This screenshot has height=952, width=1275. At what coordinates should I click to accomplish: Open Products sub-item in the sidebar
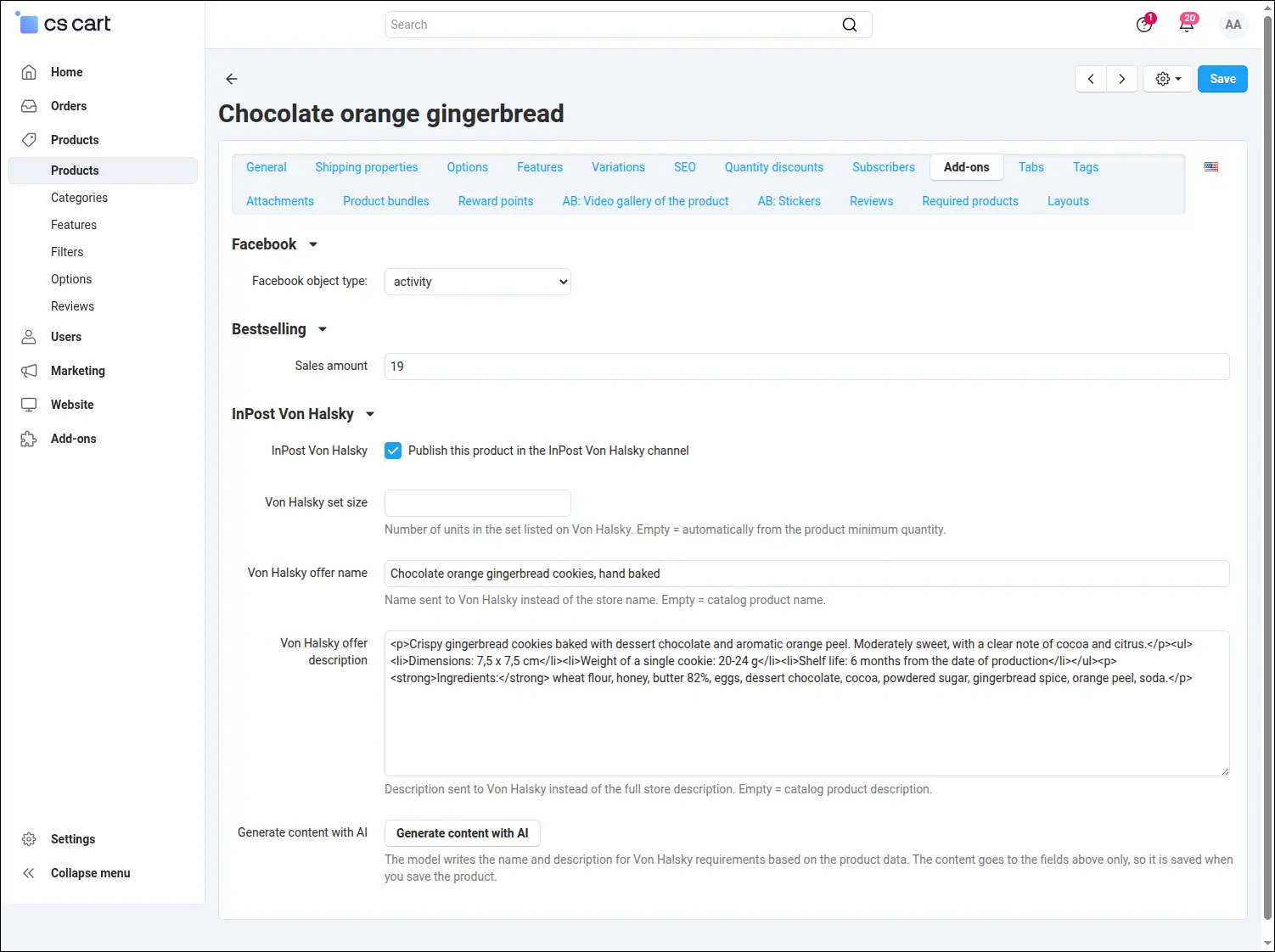102,171
